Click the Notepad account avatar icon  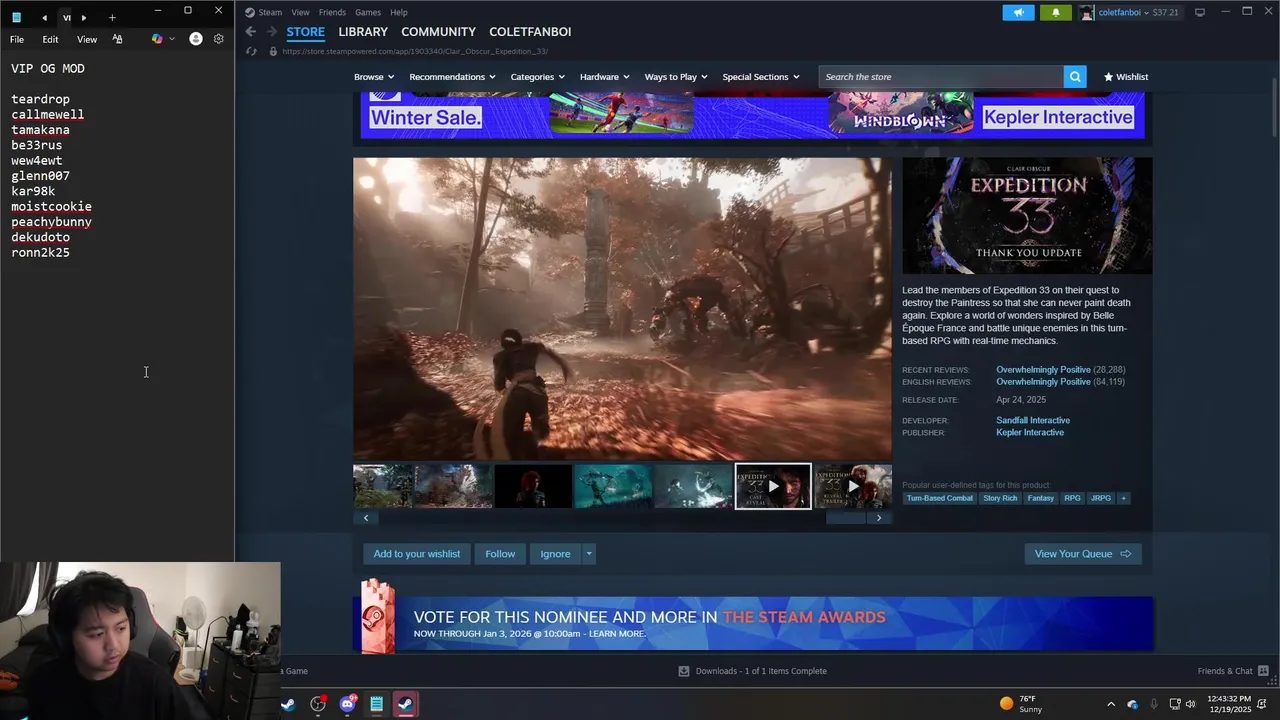pos(196,39)
